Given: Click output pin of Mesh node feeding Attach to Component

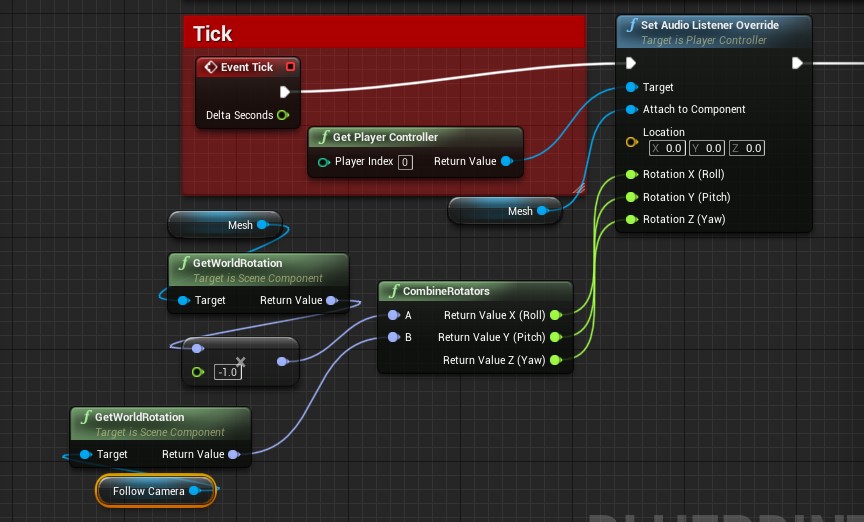Looking at the screenshot, I should point(543,211).
